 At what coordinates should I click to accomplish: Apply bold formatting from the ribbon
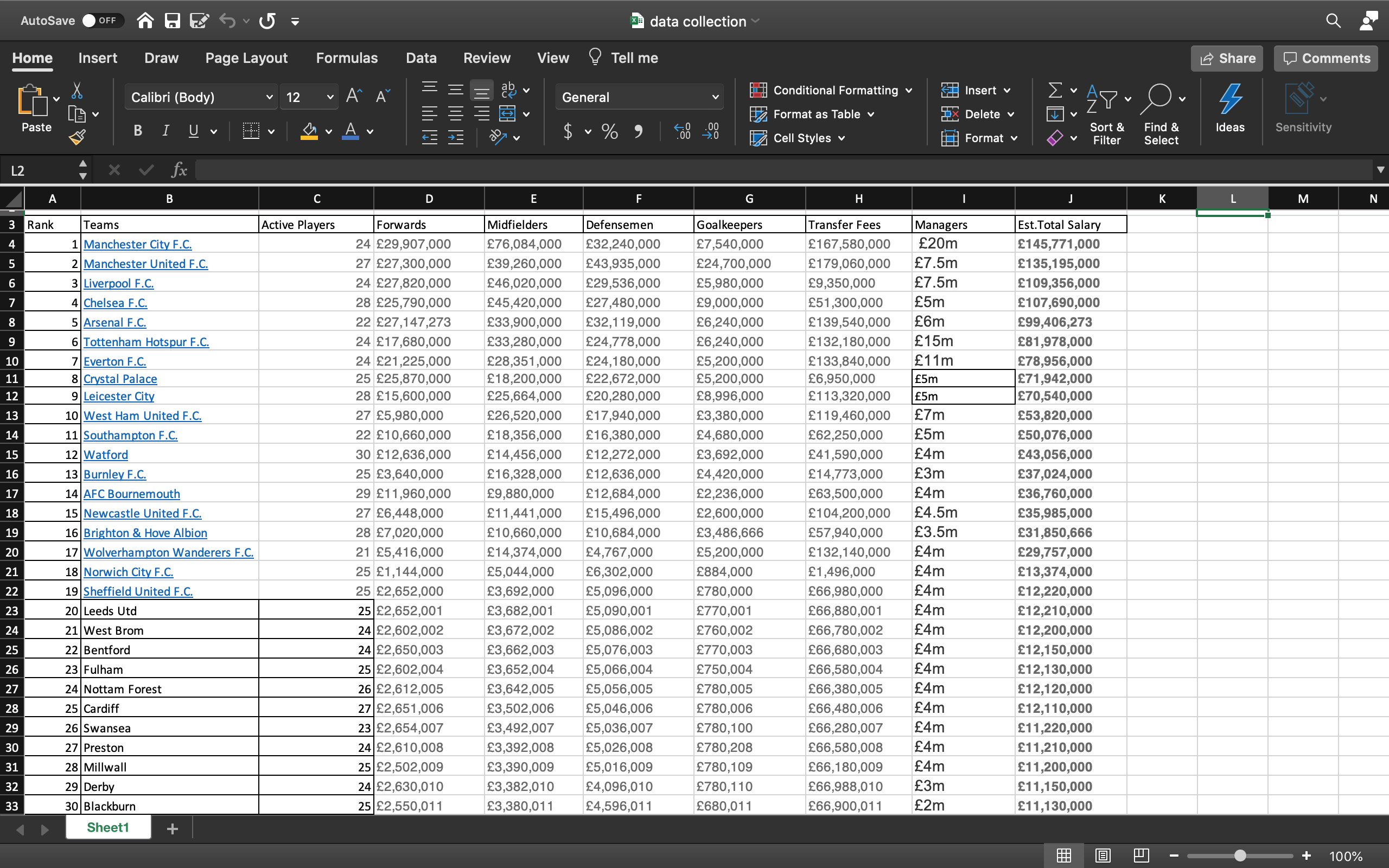tap(137, 131)
